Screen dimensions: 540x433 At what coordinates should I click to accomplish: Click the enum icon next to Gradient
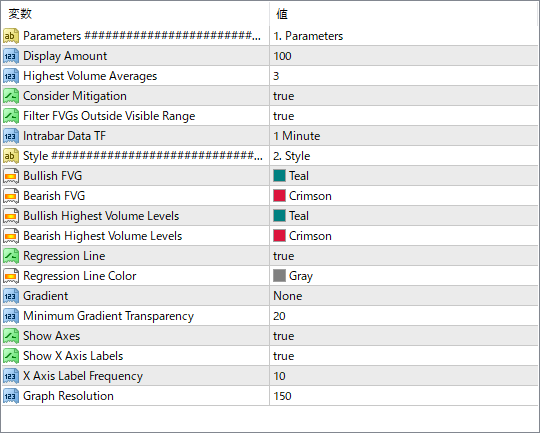[11, 296]
